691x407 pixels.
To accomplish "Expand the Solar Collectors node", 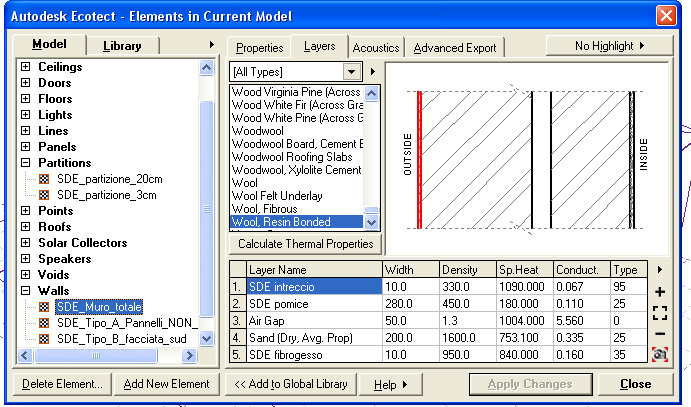I will click(26, 243).
